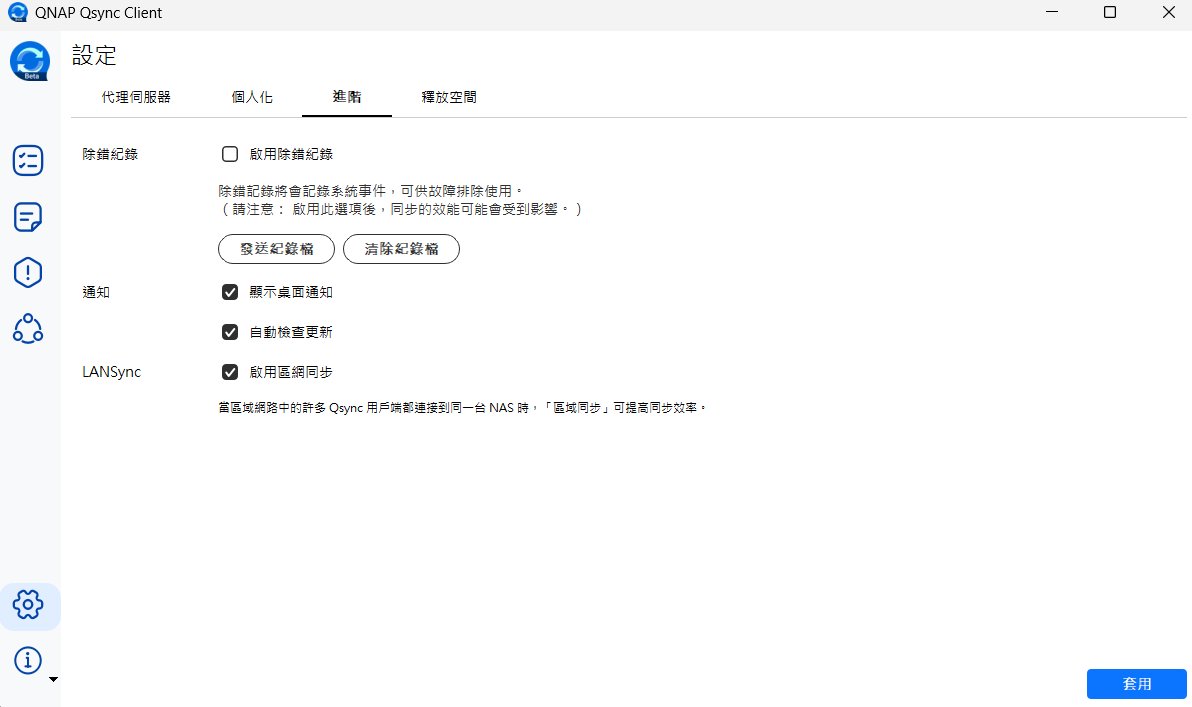The image size is (1192, 707).
Task: Open the sharing nodes sidebar icon
Action: (28, 328)
